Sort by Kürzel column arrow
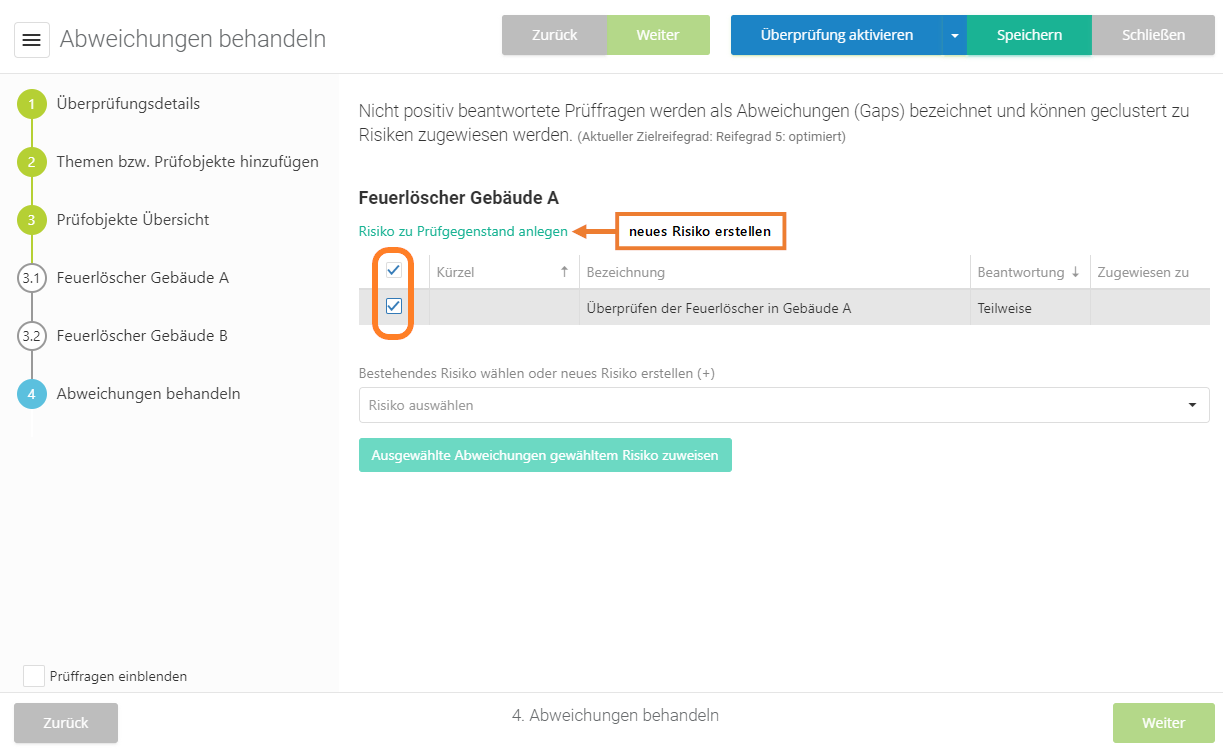Screen dimensions: 1223x750 pyautogui.click(x=564, y=272)
